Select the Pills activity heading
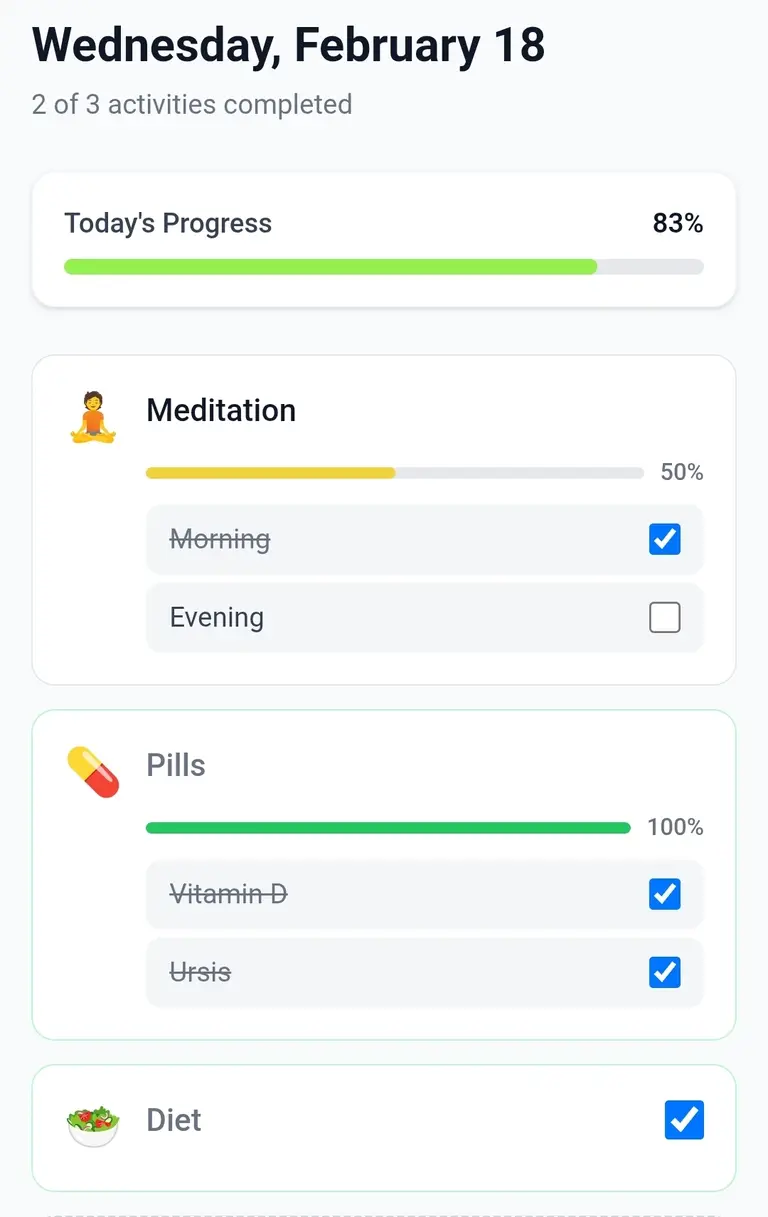 click(175, 766)
